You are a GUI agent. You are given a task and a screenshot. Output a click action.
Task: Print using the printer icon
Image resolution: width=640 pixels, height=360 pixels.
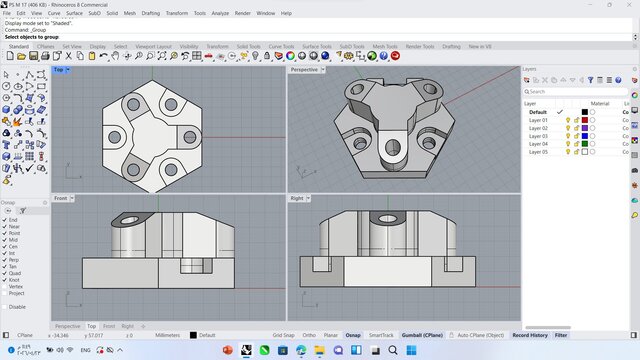(x=45, y=56)
